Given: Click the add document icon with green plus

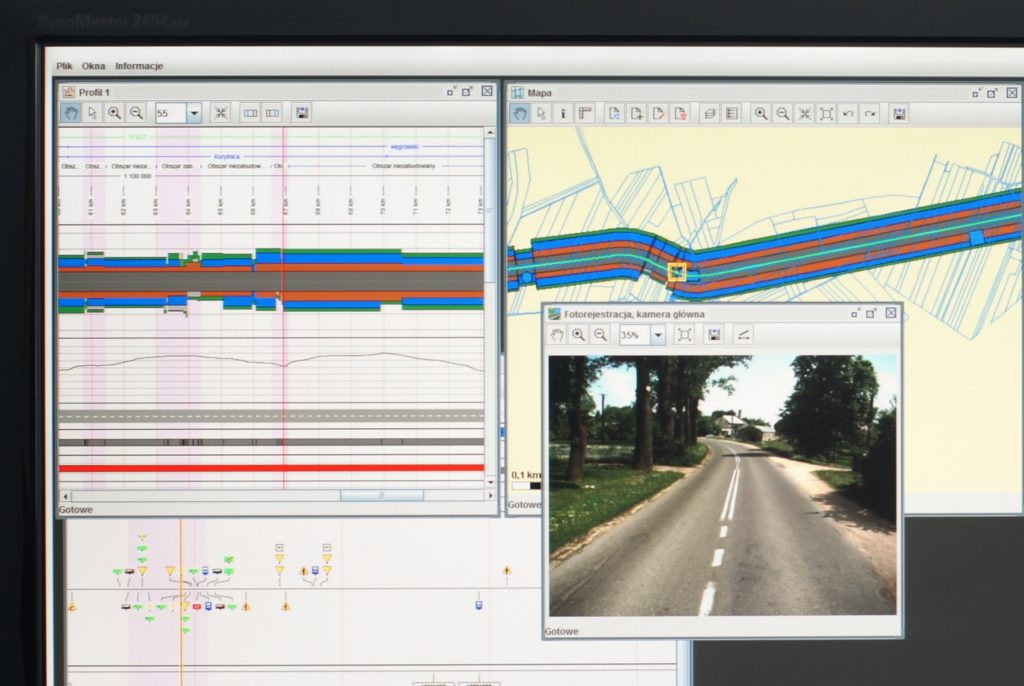Looking at the screenshot, I should pyautogui.click(x=636, y=114).
